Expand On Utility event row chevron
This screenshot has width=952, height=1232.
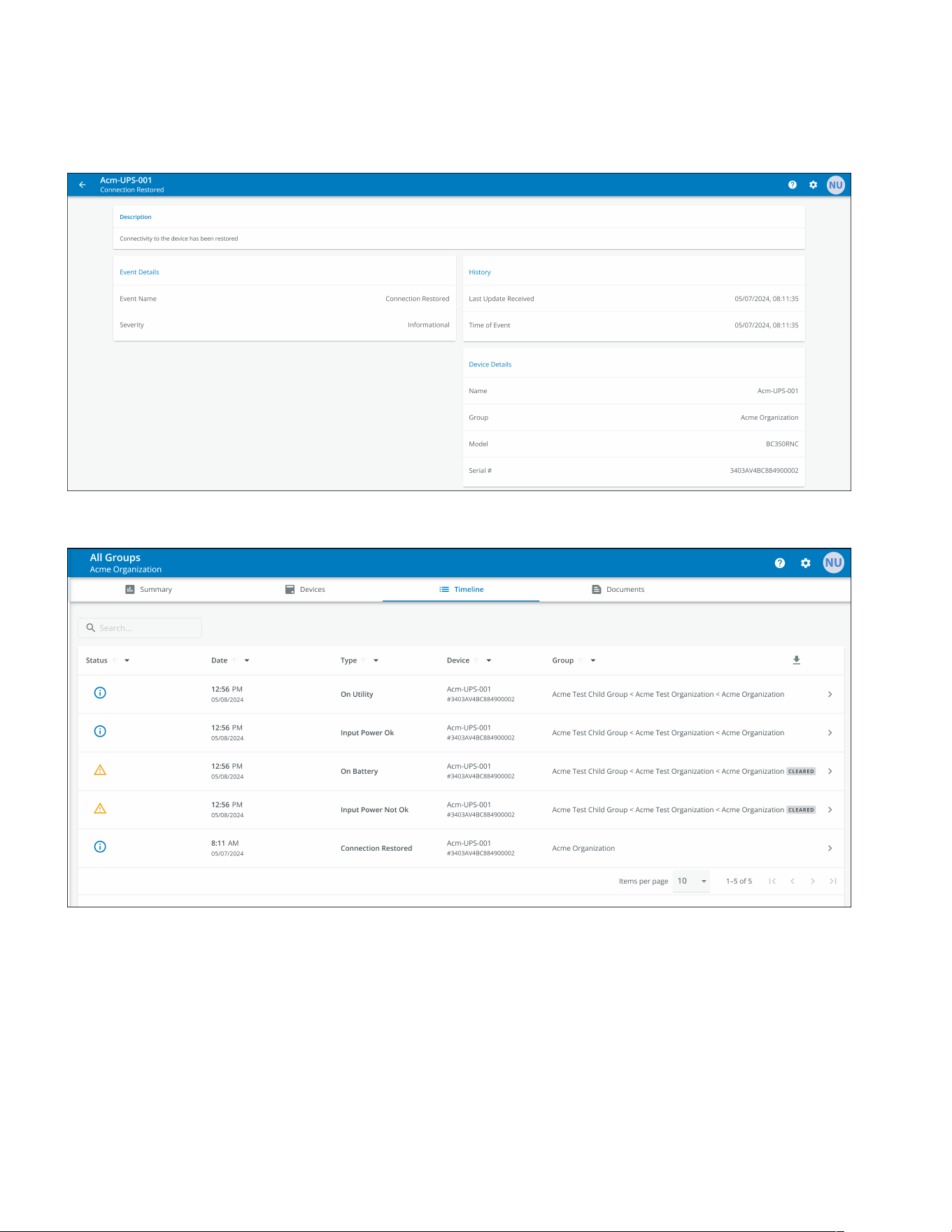pyautogui.click(x=830, y=694)
